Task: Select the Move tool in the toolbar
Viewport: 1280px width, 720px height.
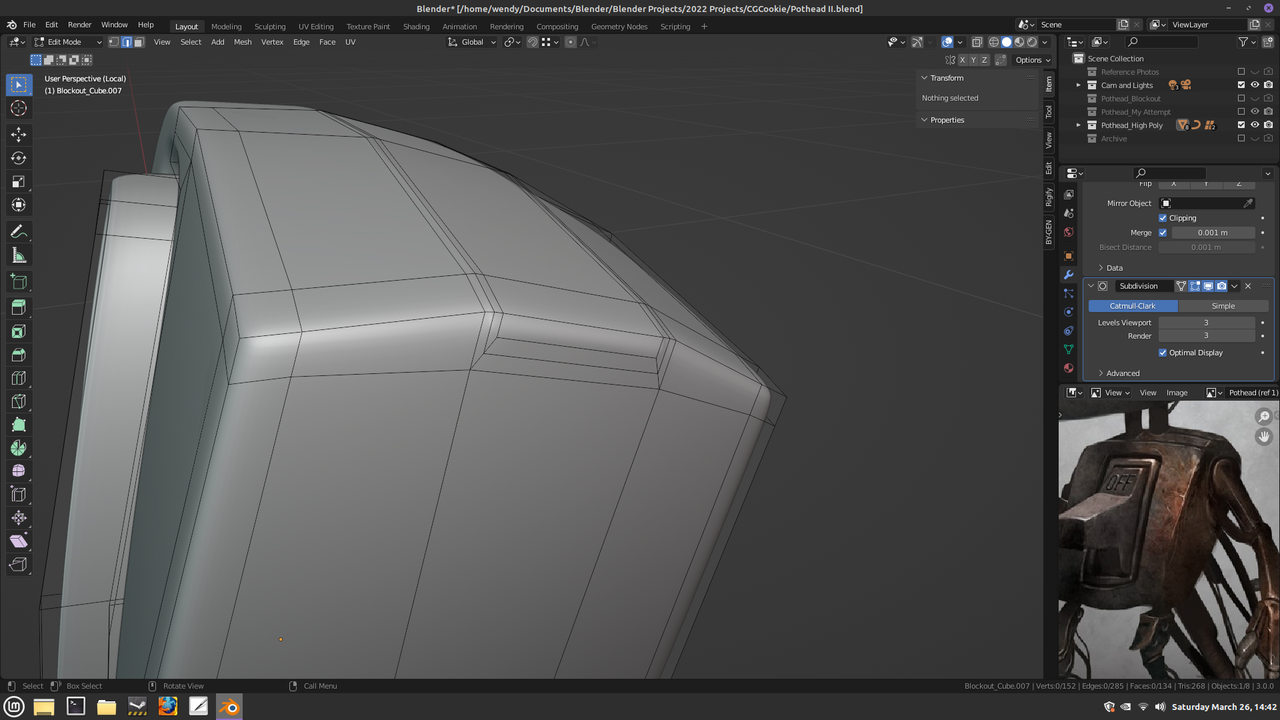Action: tap(18, 133)
